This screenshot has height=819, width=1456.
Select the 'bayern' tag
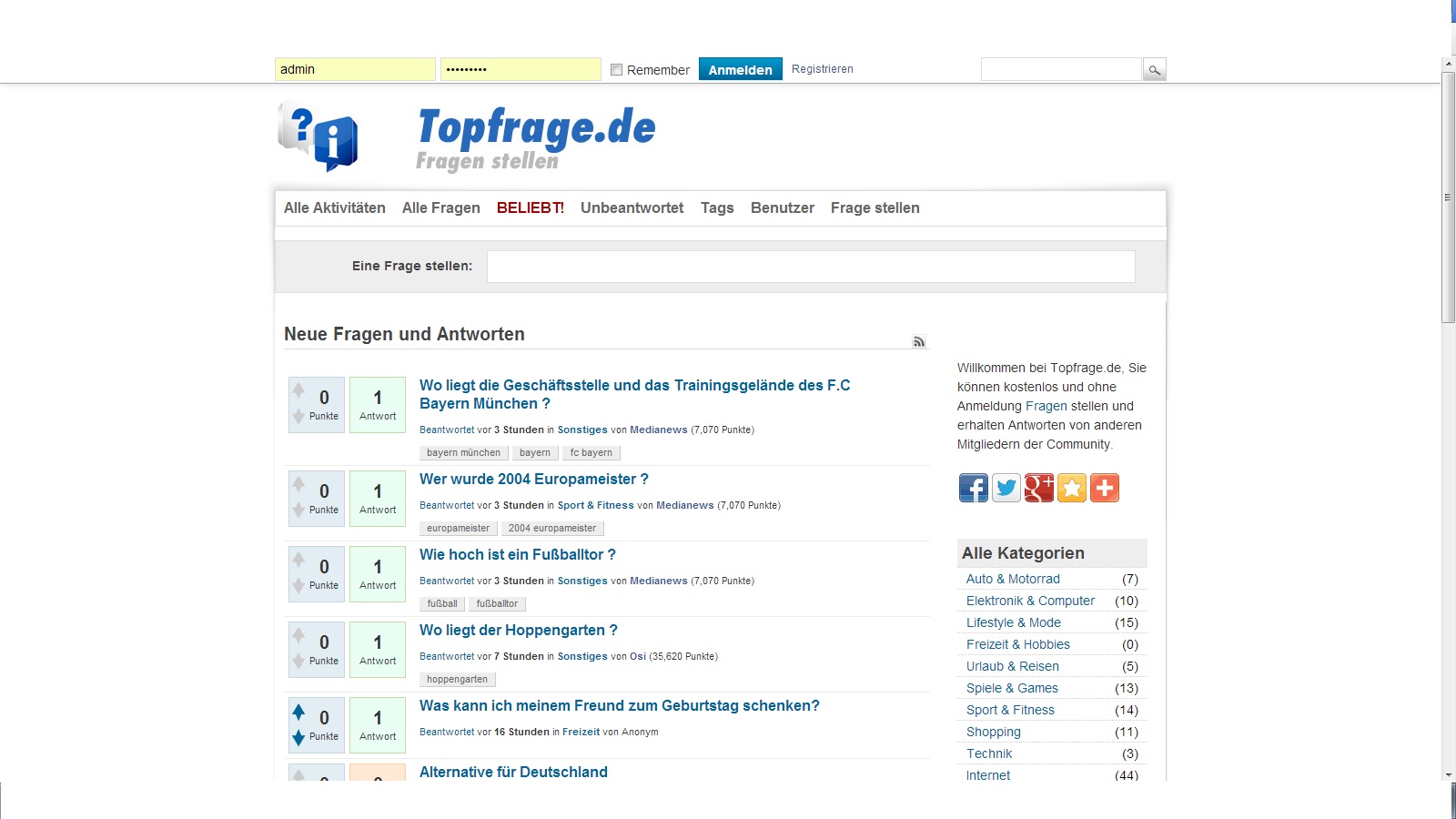coord(535,452)
